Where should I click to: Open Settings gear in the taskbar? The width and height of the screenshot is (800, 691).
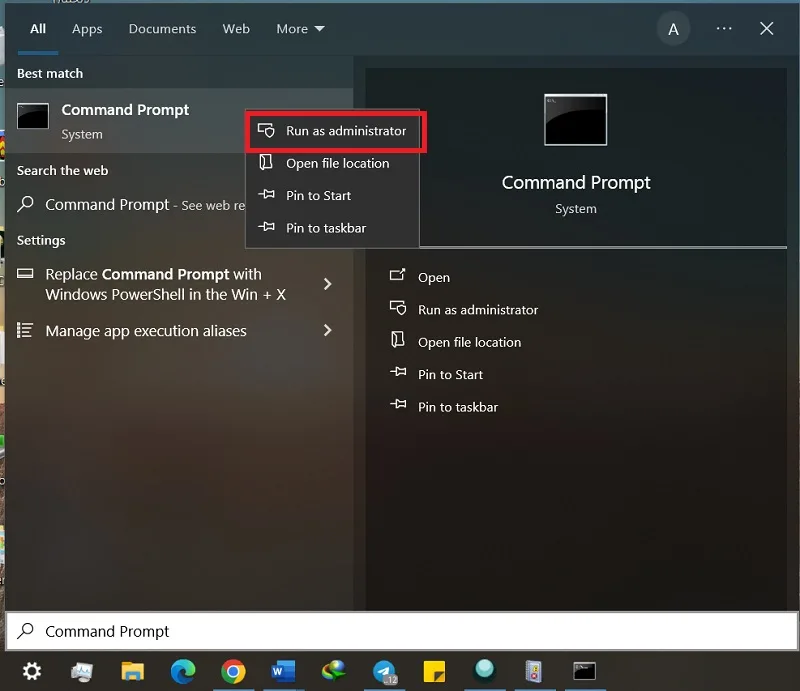click(x=32, y=671)
